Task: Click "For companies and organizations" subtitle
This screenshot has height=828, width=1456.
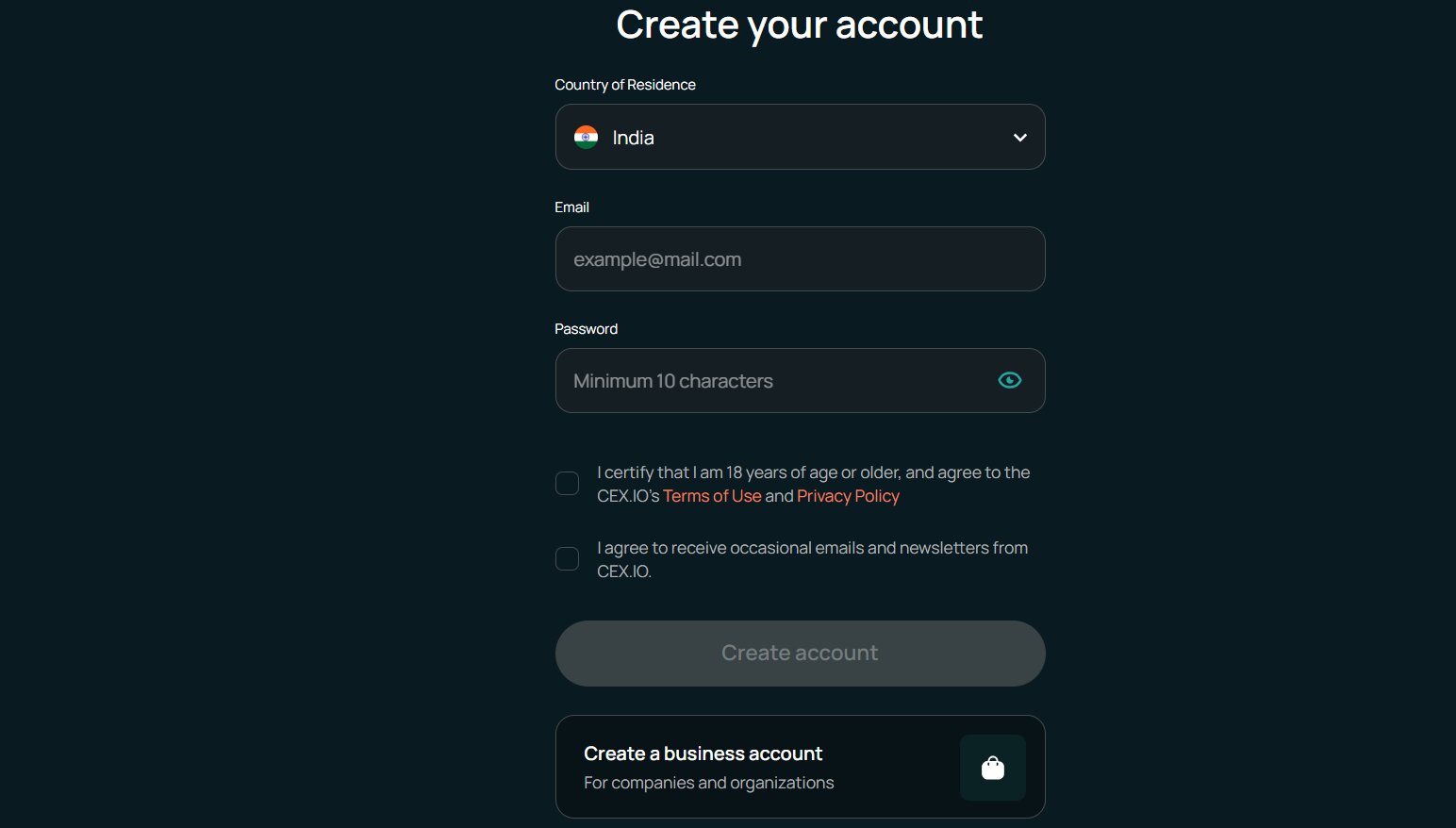Action: point(708,783)
